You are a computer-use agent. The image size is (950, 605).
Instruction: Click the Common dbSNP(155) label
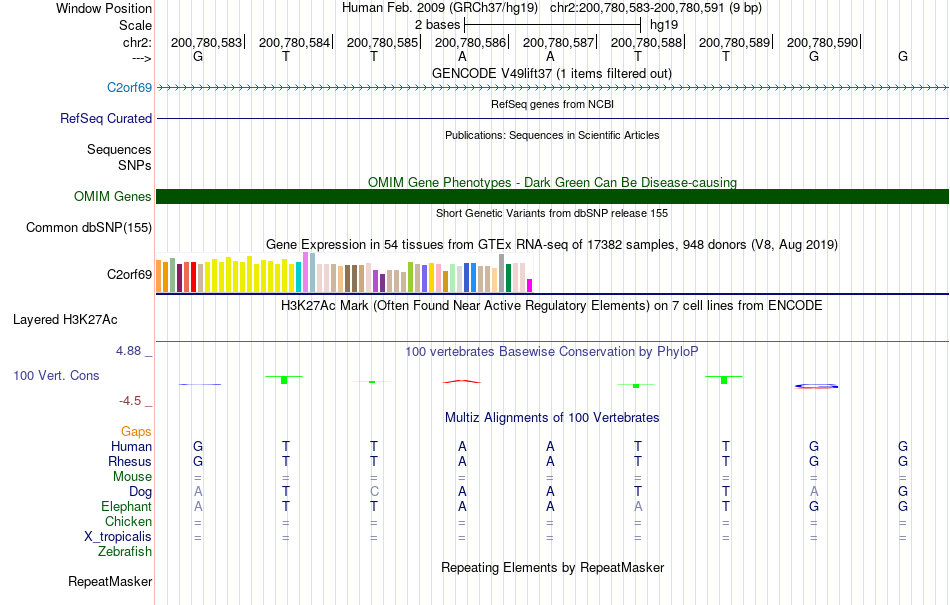(x=88, y=228)
